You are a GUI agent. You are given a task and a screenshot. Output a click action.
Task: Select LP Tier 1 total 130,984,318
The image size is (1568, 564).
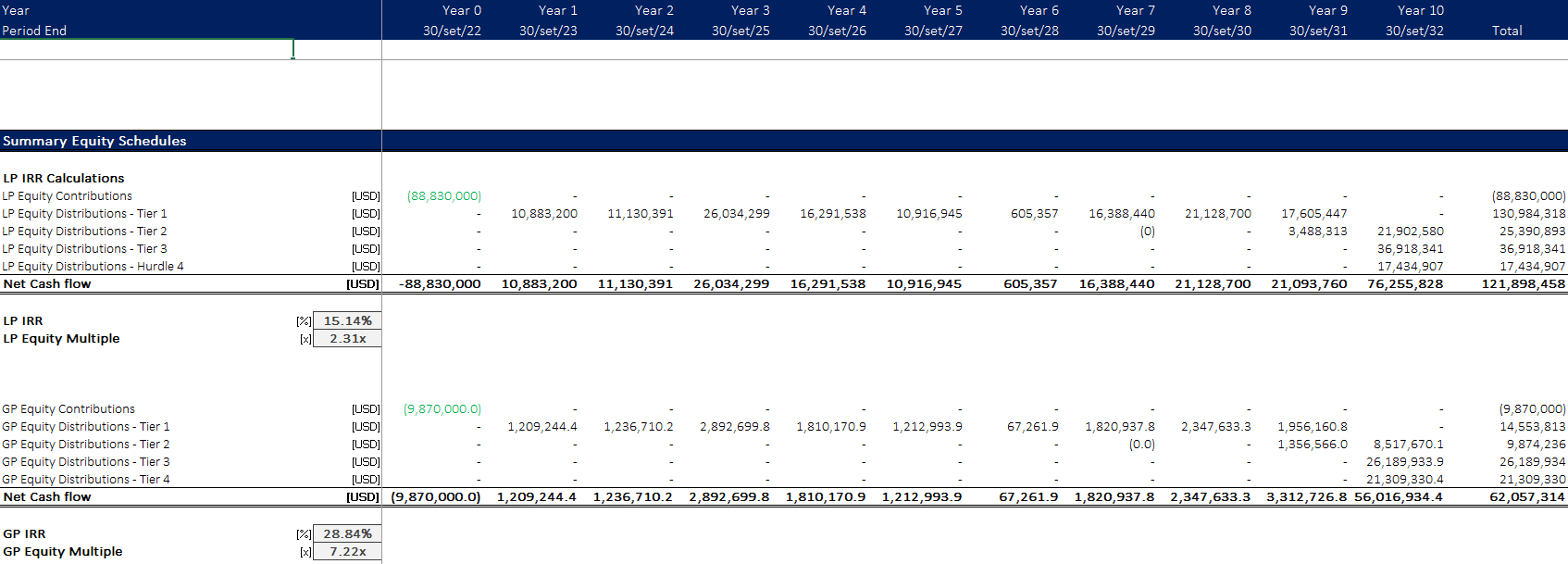click(1529, 213)
